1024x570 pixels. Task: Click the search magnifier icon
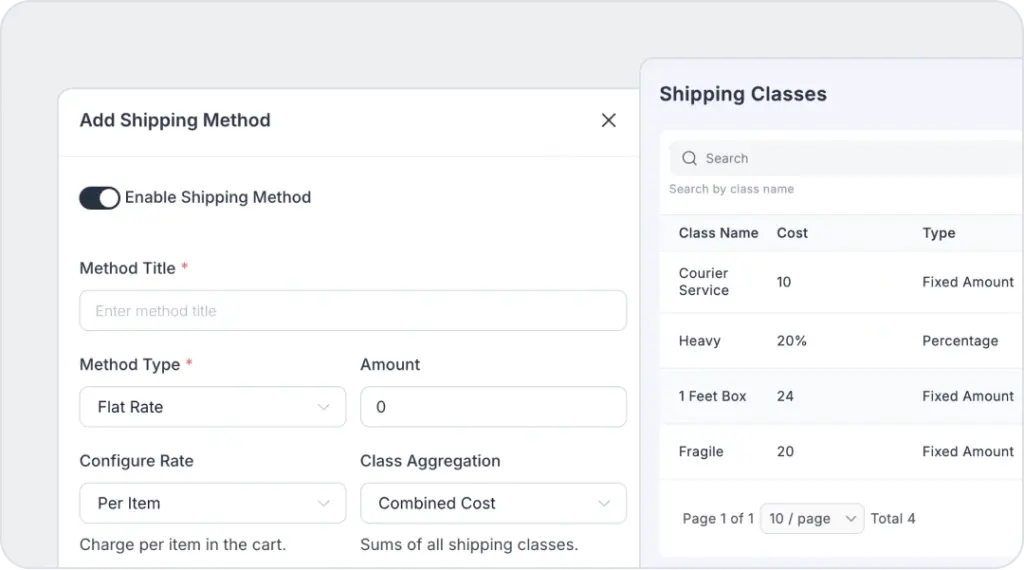point(689,158)
